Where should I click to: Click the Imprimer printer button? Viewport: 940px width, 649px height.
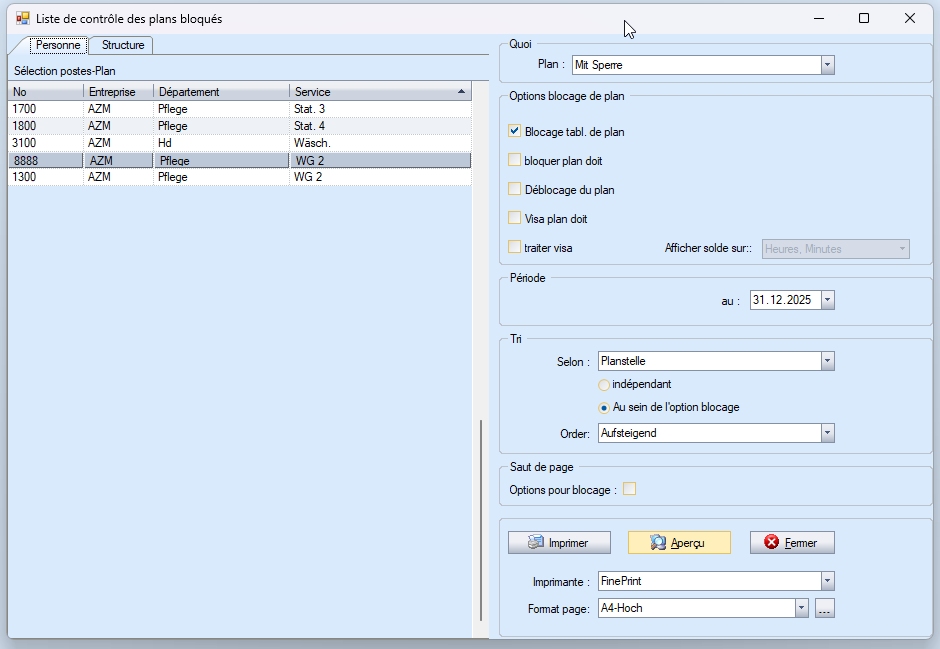[559, 542]
